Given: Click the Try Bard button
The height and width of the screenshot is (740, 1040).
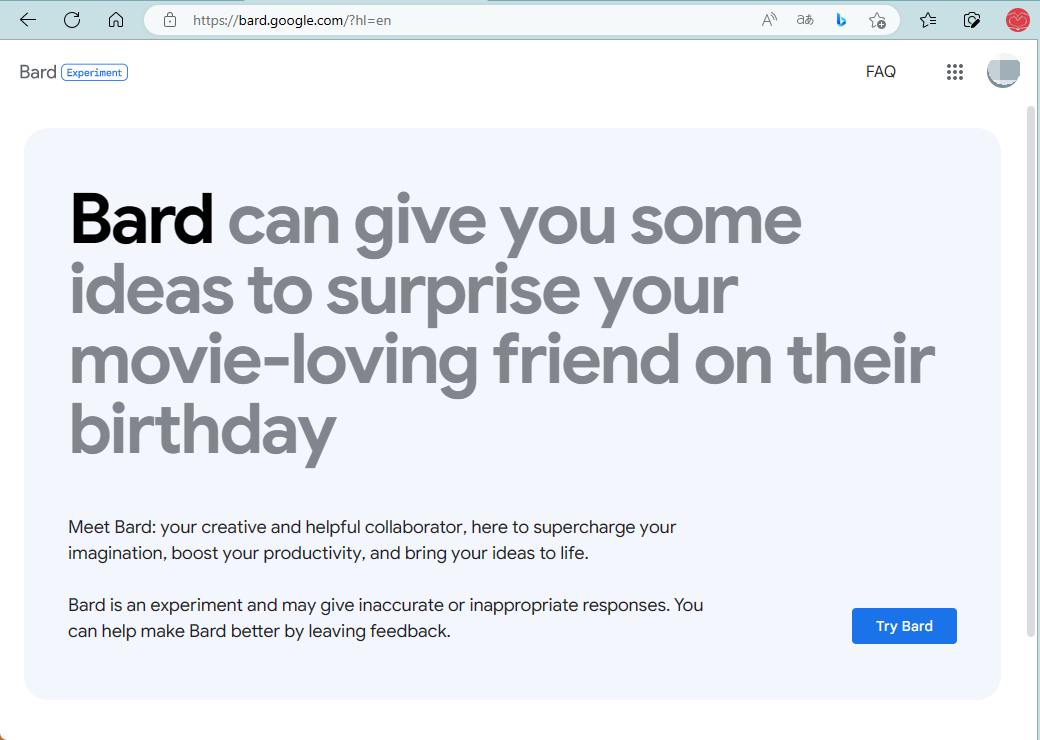Looking at the screenshot, I should [903, 625].
